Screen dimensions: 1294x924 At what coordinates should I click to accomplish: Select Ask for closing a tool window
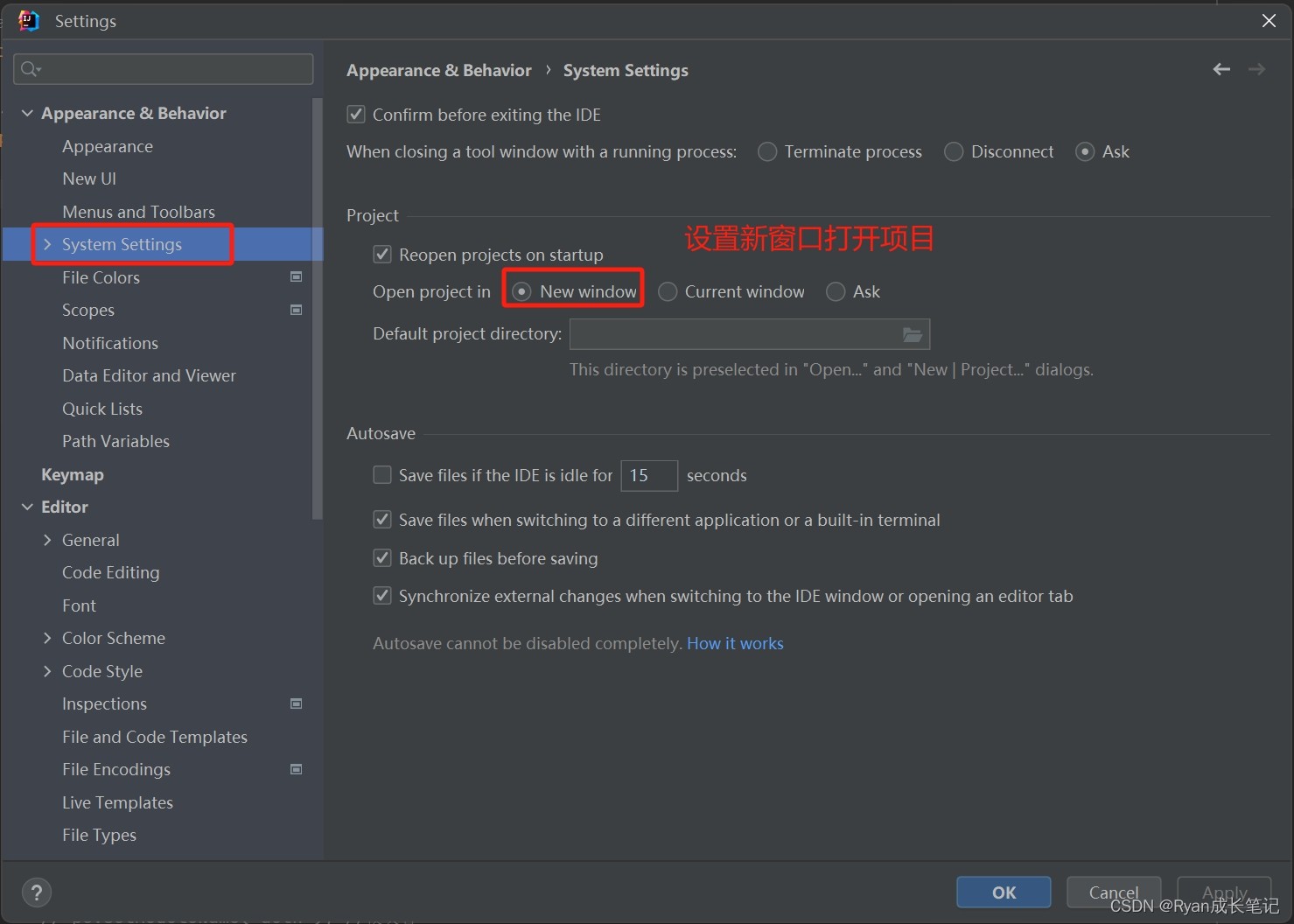(x=1085, y=152)
